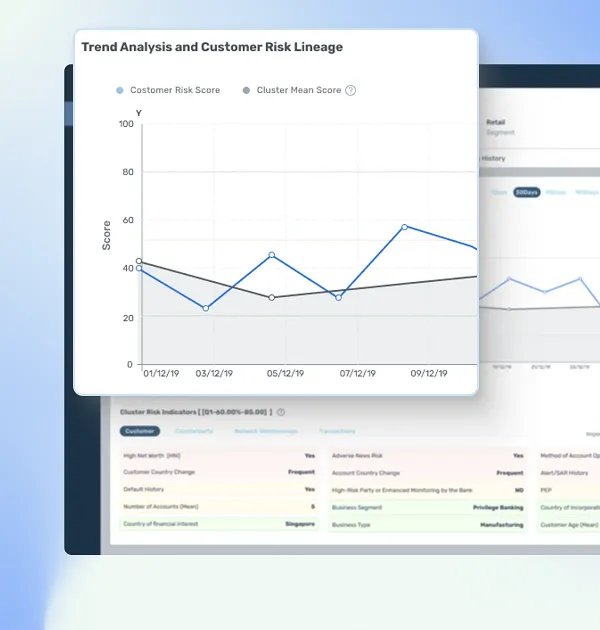Viewport: 600px width, 630px height.
Task: Click the '03/12/19' axis date label
Action: [214, 374]
